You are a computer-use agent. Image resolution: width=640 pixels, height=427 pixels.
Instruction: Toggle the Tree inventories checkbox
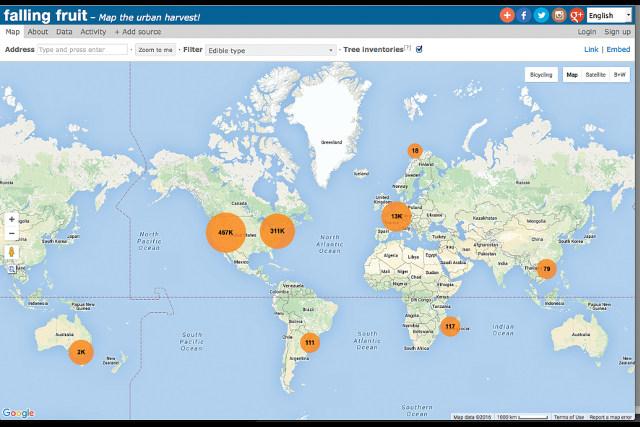pos(419,49)
